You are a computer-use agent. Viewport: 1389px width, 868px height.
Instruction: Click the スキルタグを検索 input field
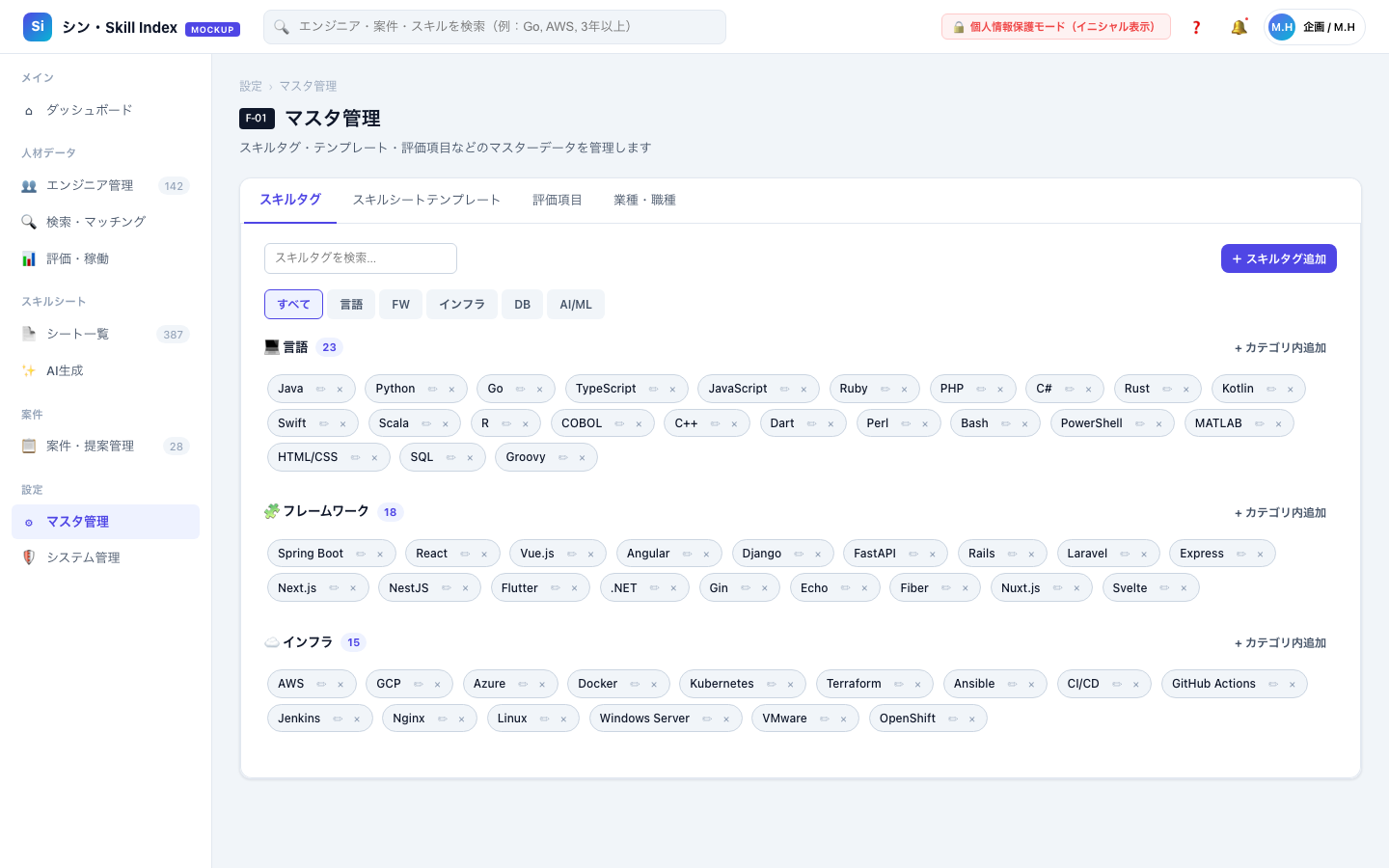tap(361, 258)
